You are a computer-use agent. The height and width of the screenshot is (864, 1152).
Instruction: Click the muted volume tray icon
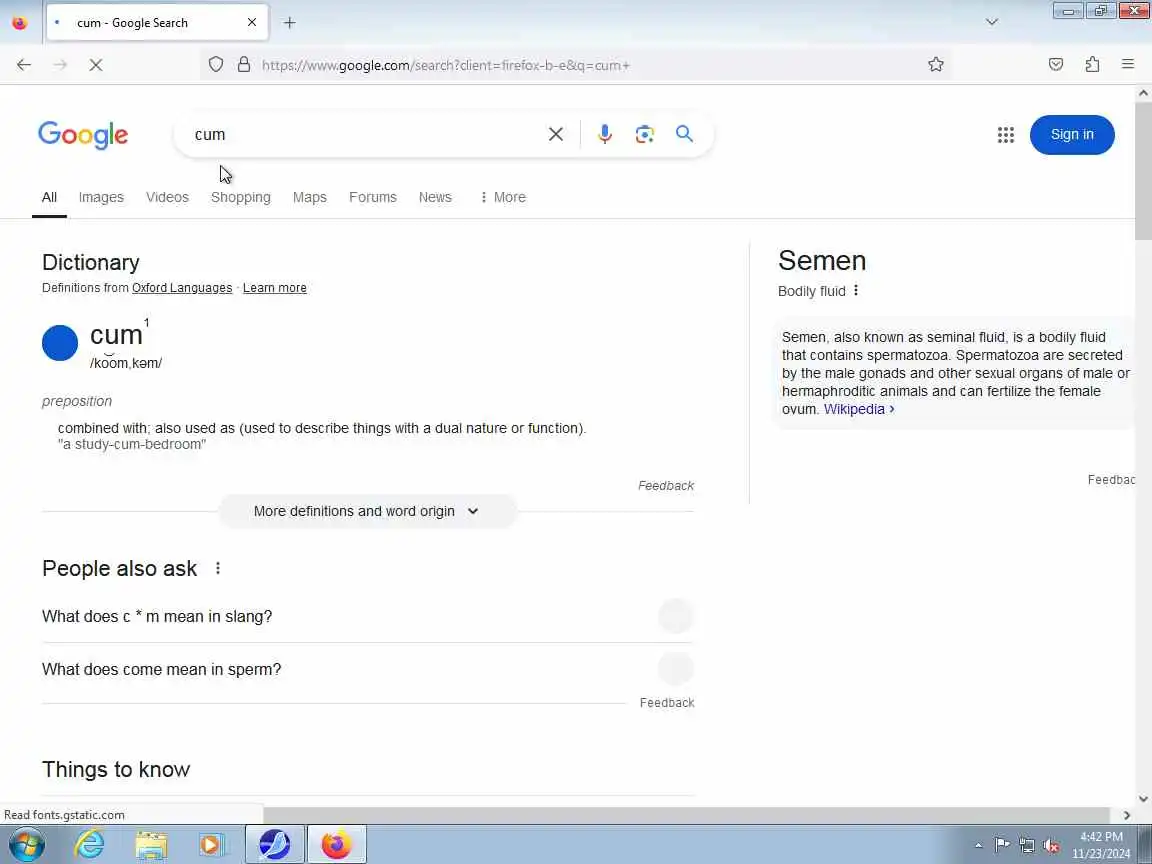(1051, 846)
